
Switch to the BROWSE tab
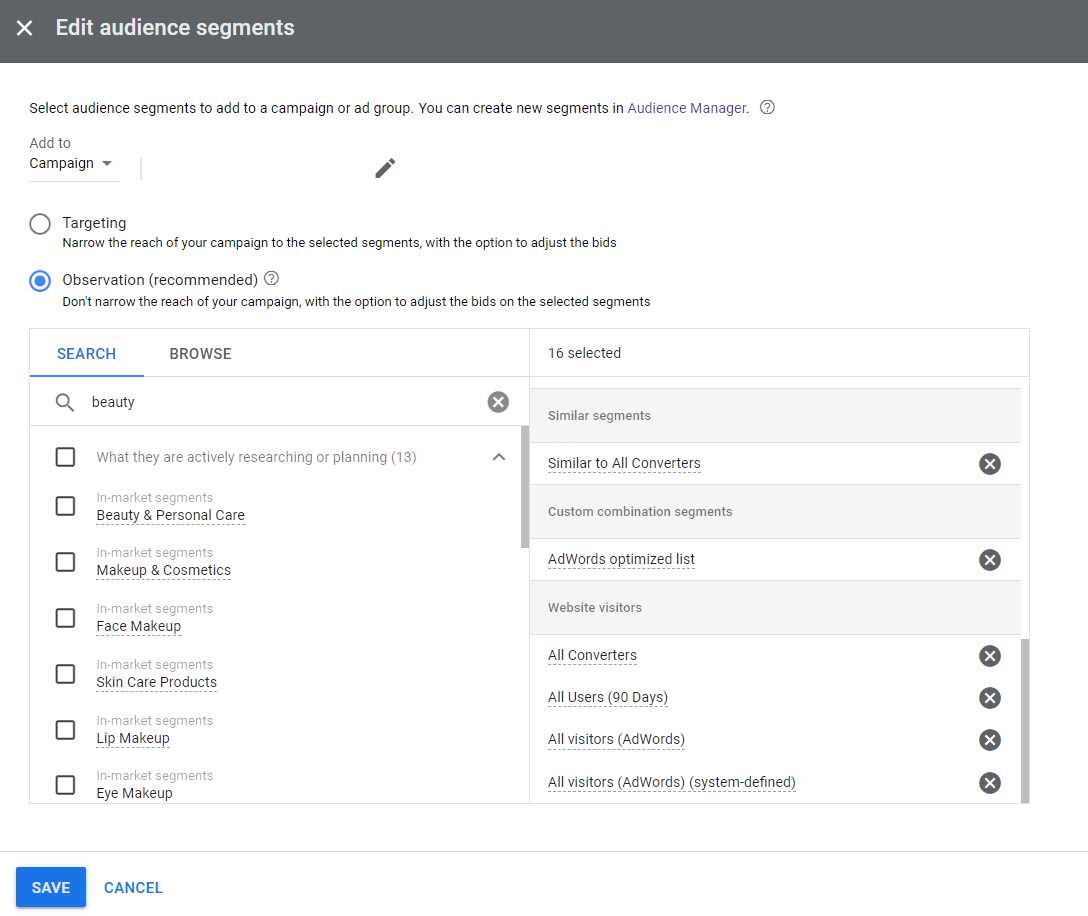[201, 354]
